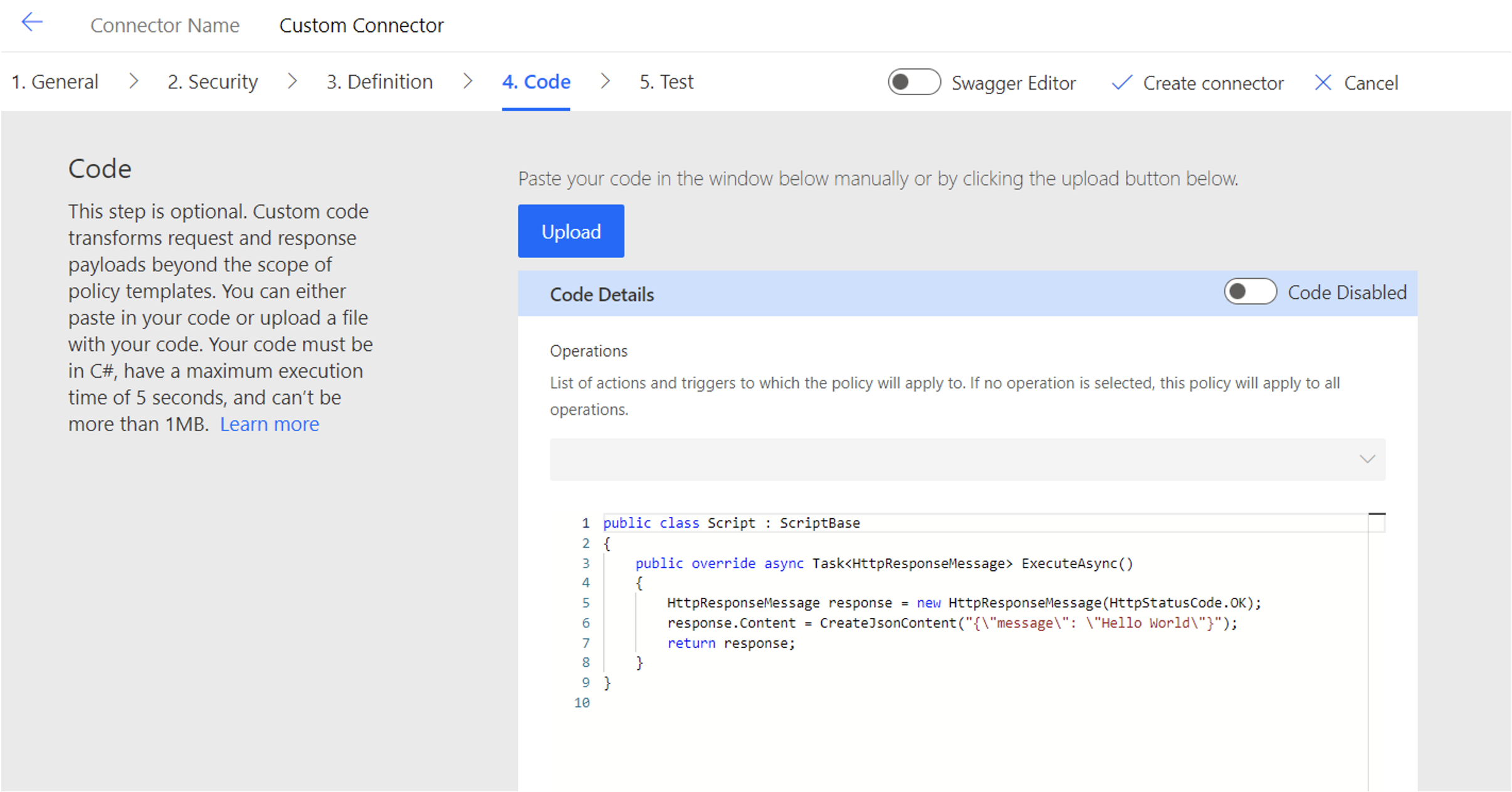Screen dimensions: 1512x792
Task: Click the CreateJsonContent code line
Action: click(x=952, y=623)
